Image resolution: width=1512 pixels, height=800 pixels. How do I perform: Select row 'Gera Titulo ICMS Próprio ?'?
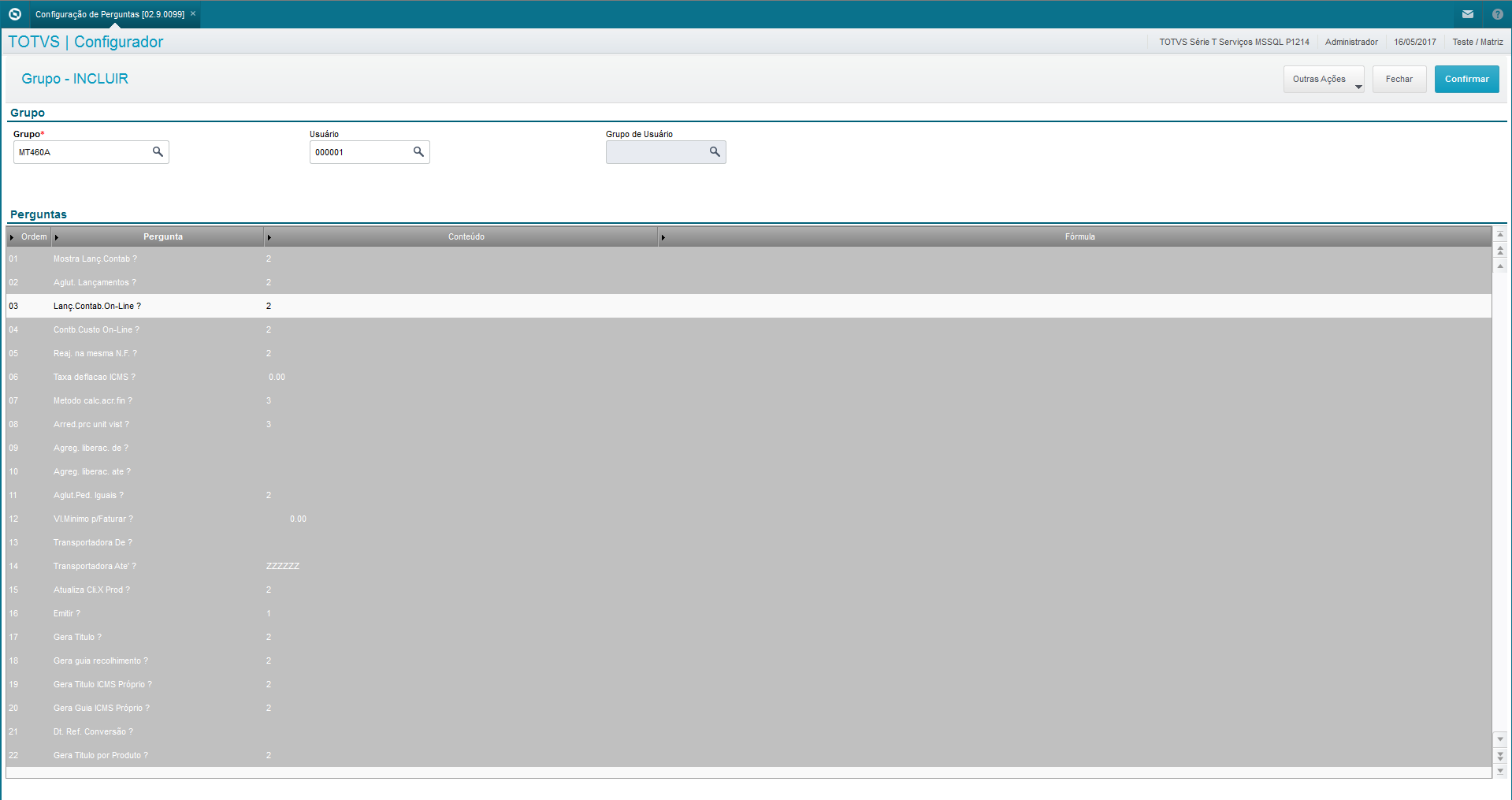(749, 684)
